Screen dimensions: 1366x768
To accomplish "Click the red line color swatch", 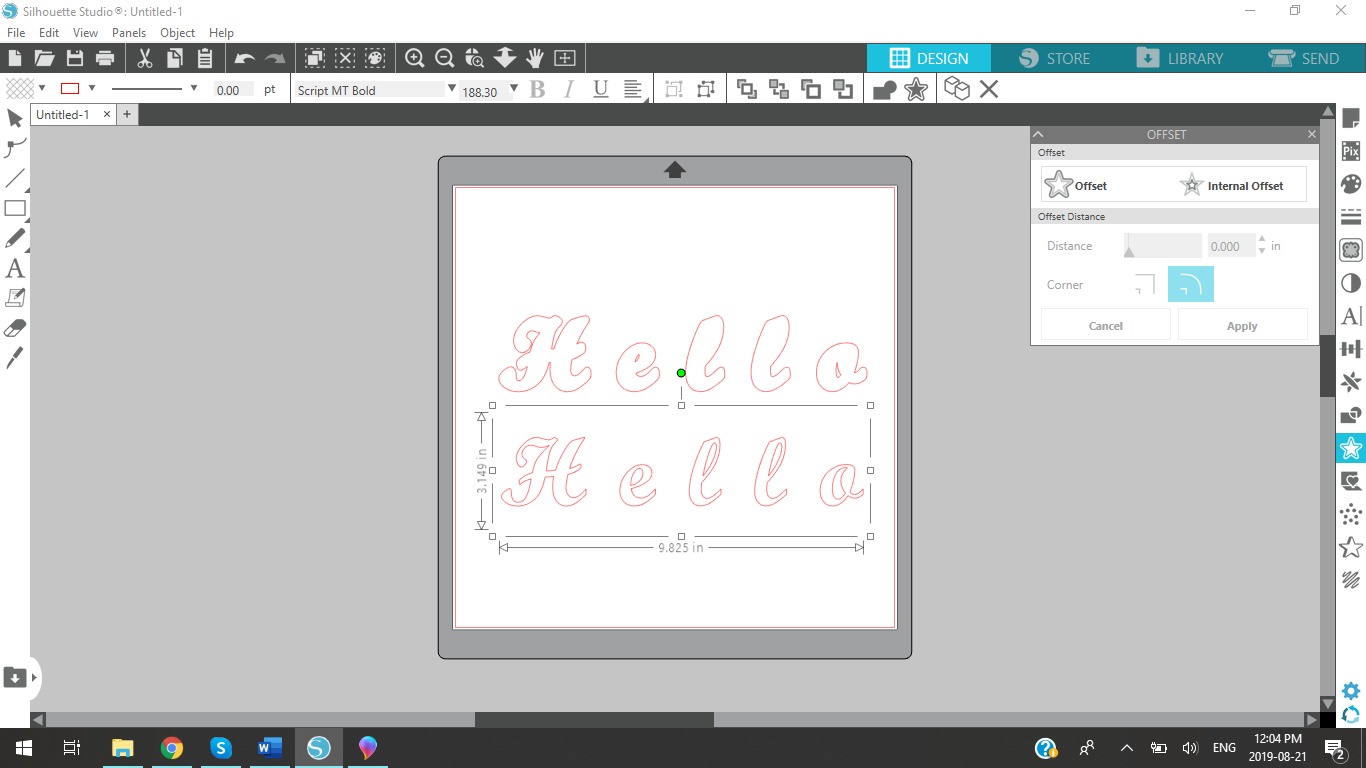I will [70, 88].
